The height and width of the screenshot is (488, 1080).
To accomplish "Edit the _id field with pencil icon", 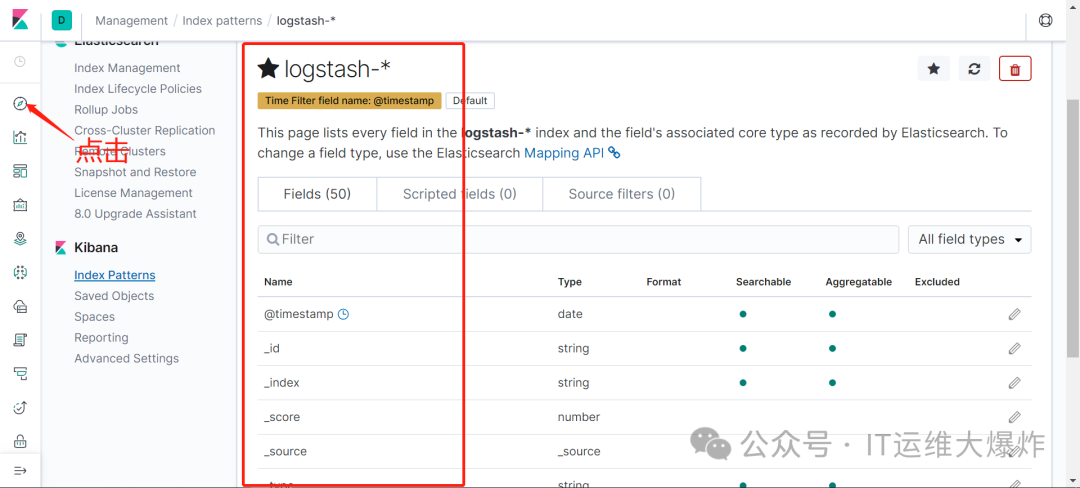I will [x=1014, y=349].
